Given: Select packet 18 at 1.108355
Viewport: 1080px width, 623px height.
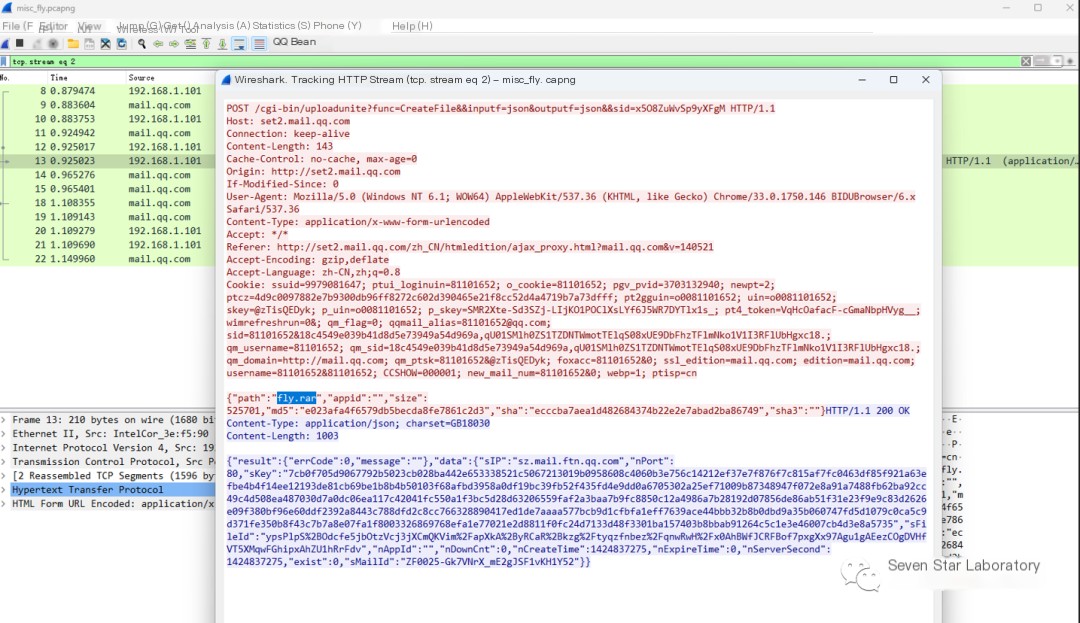Looking at the screenshot, I should 107,203.
